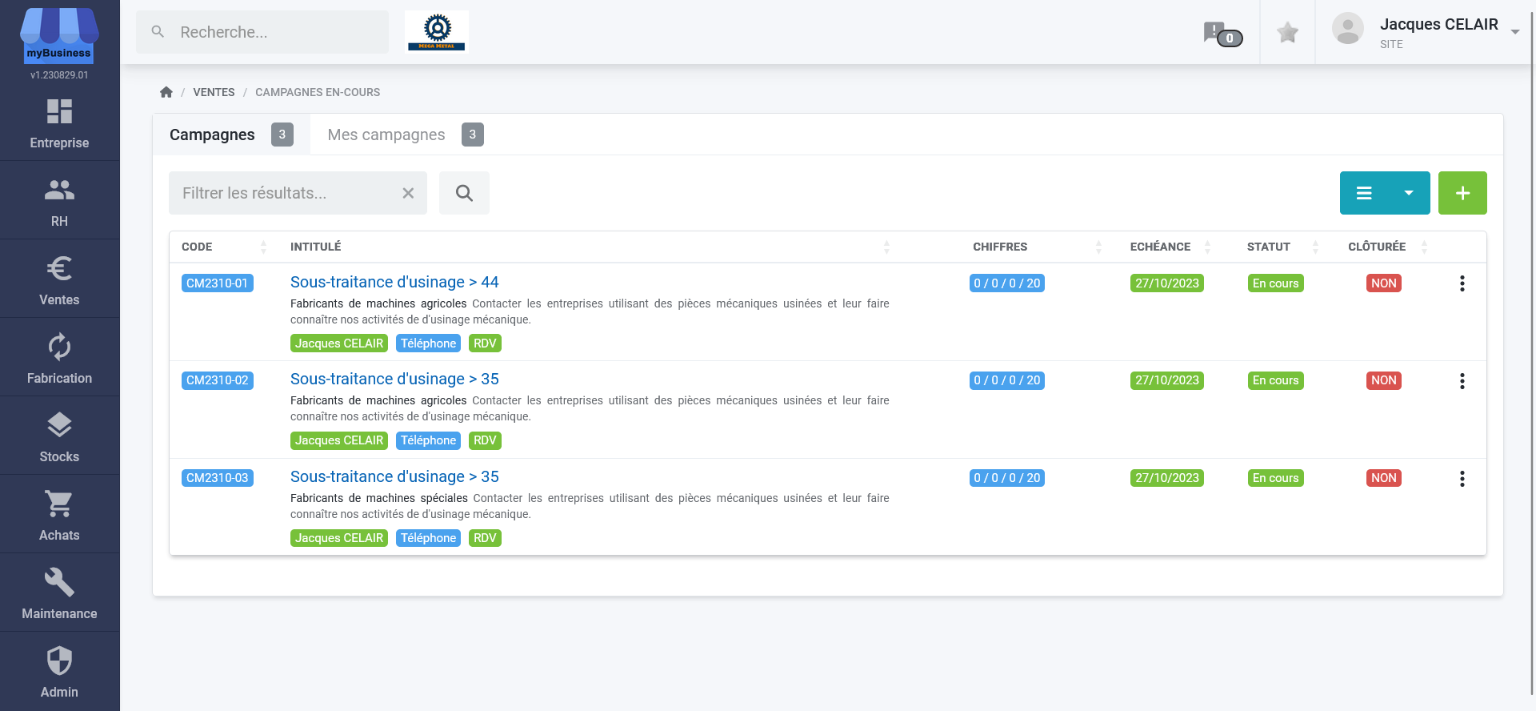Screen dimensions: 1536x711
Task: Click the Campagnes en-cours breadcrumb
Action: pyautogui.click(x=318, y=92)
